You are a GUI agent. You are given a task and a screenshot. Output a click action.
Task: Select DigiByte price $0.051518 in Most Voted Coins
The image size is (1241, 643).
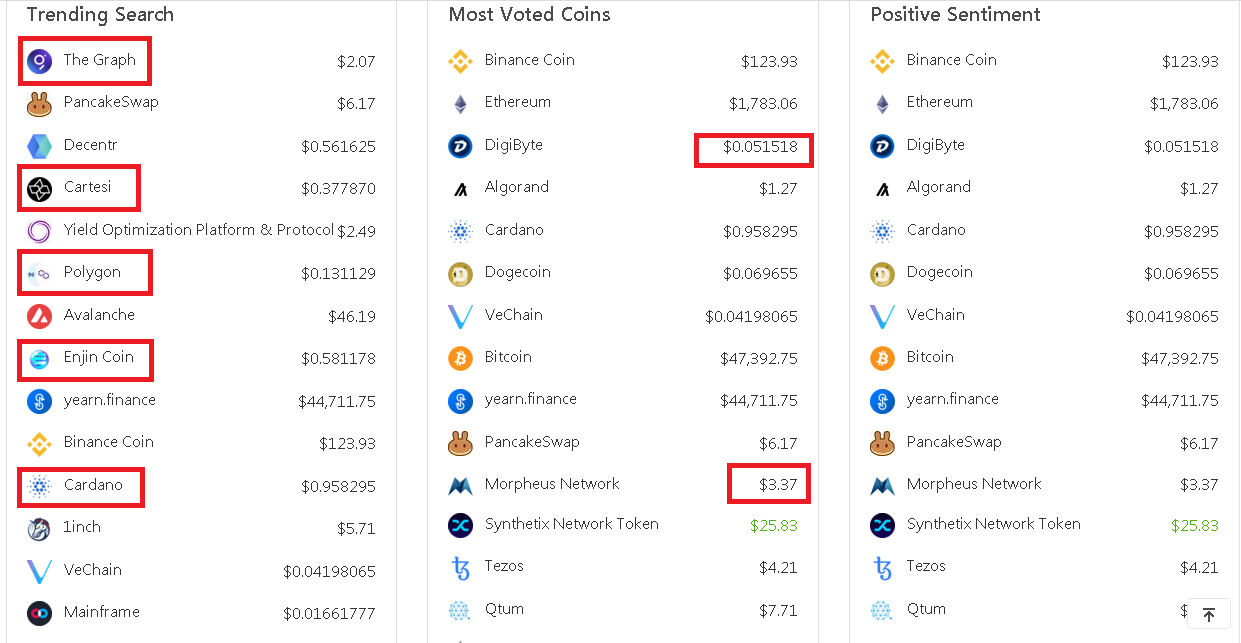tap(761, 147)
